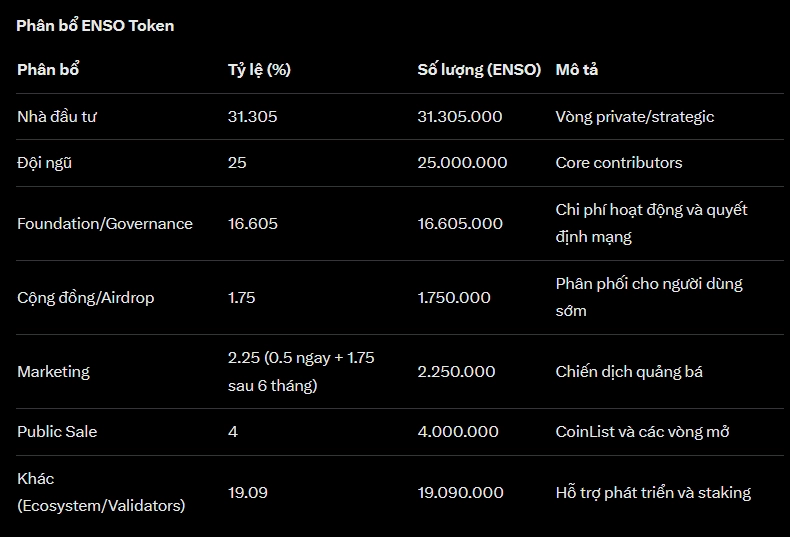Click the 'Mô tả' column header
This screenshot has width=790, height=537.
tap(577, 70)
